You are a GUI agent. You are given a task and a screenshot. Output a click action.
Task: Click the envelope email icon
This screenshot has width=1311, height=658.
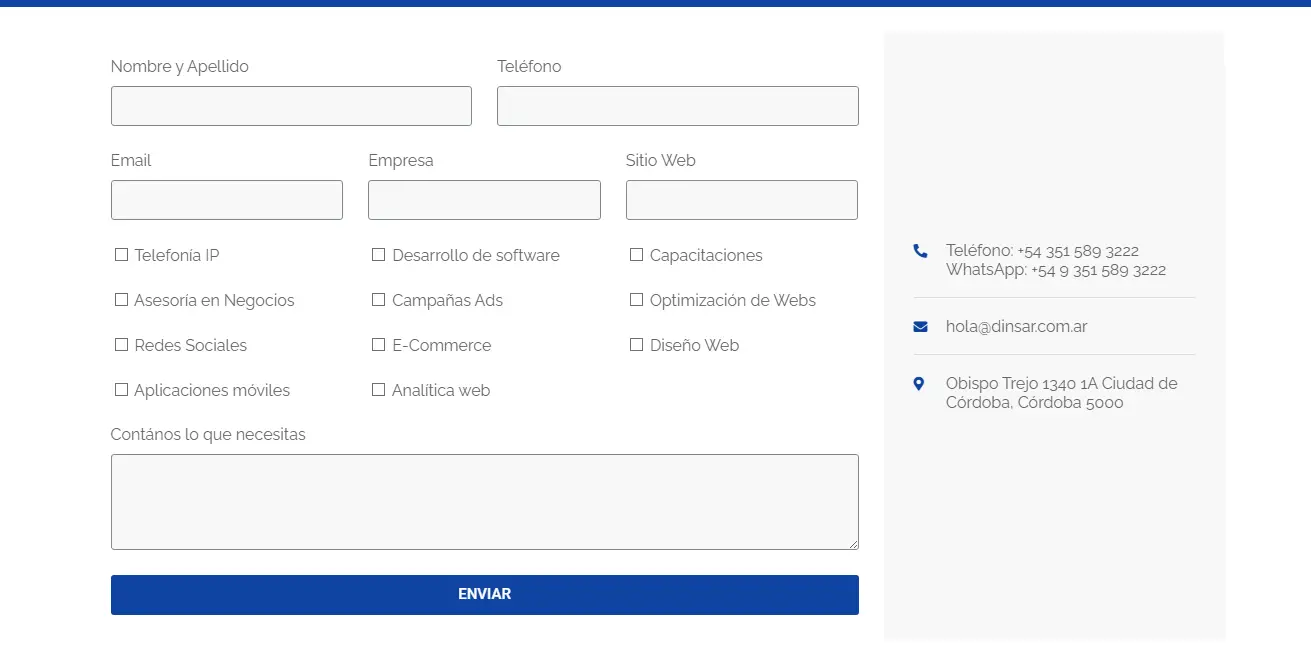920,327
